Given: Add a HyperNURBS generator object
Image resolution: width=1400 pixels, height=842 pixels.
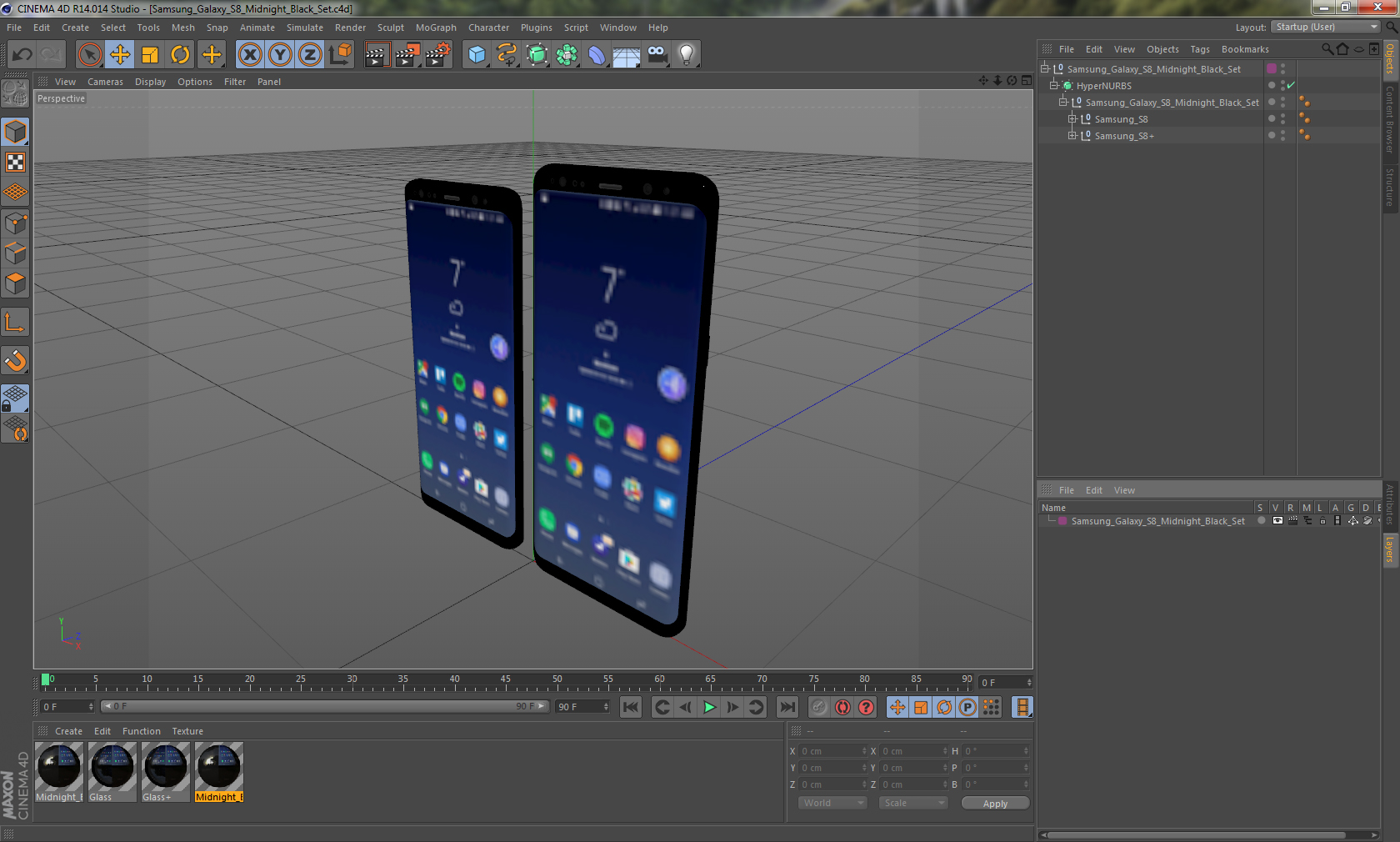Looking at the screenshot, I should (537, 55).
